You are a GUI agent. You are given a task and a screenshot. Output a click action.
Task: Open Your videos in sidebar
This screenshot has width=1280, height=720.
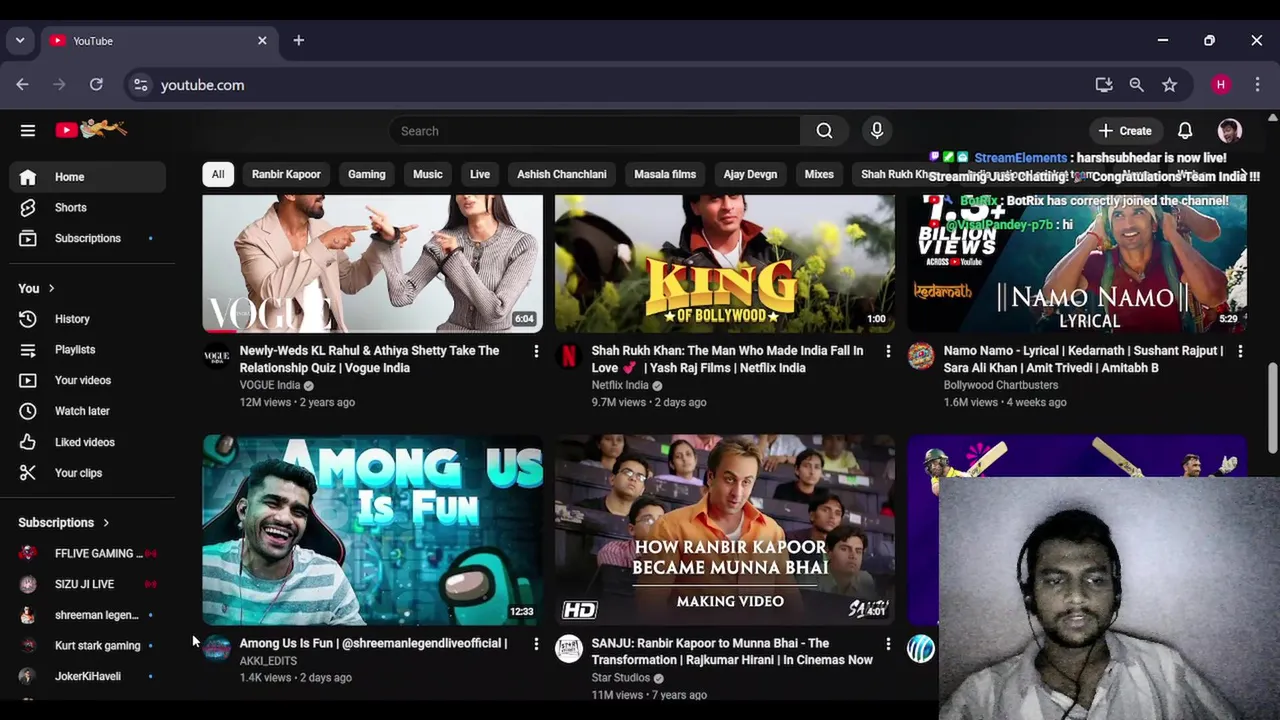(88, 381)
